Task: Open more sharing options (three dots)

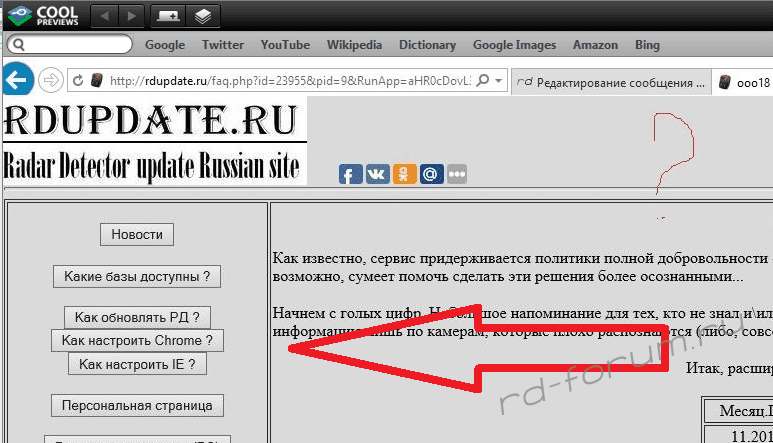Action: tap(457, 174)
